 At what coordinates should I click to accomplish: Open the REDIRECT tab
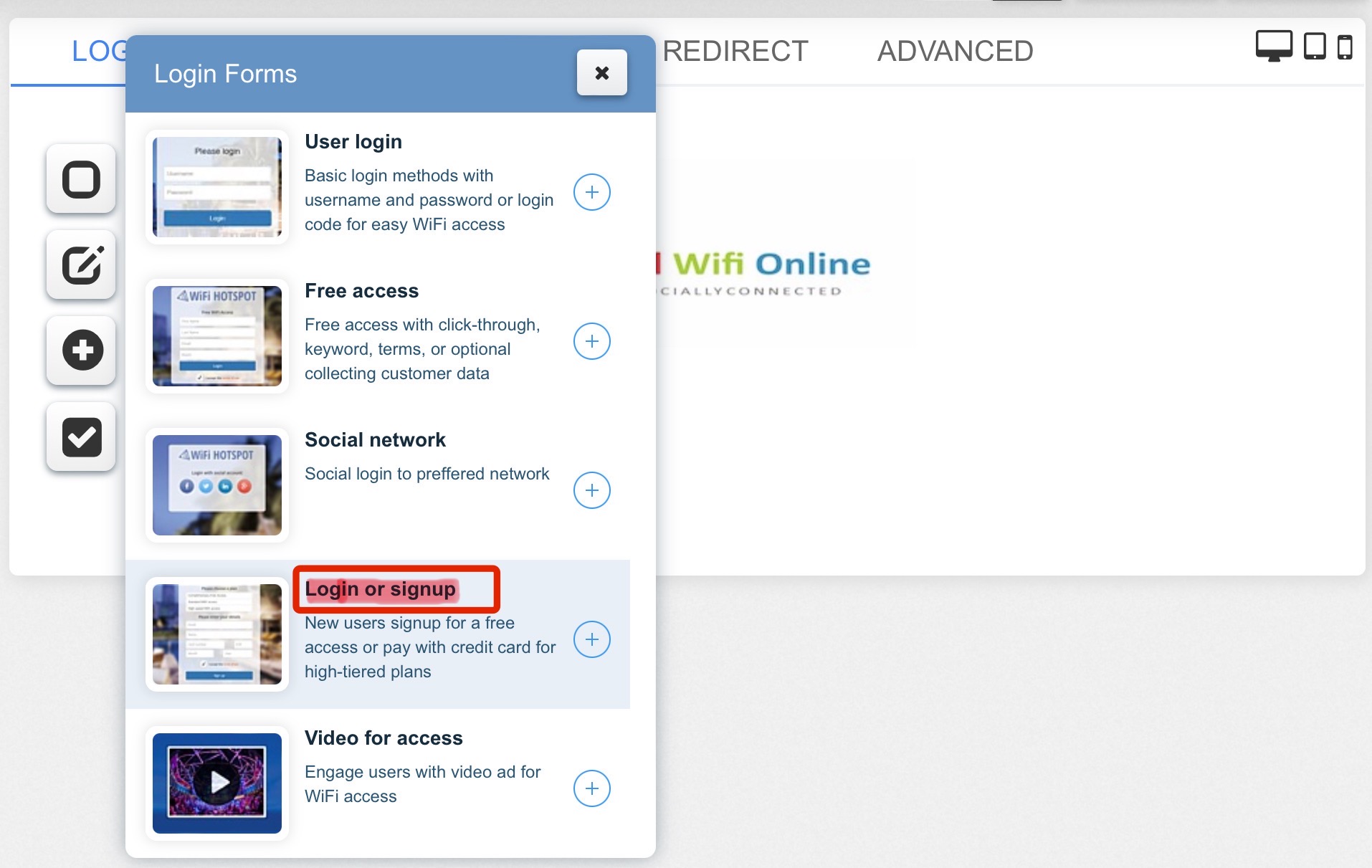735,51
